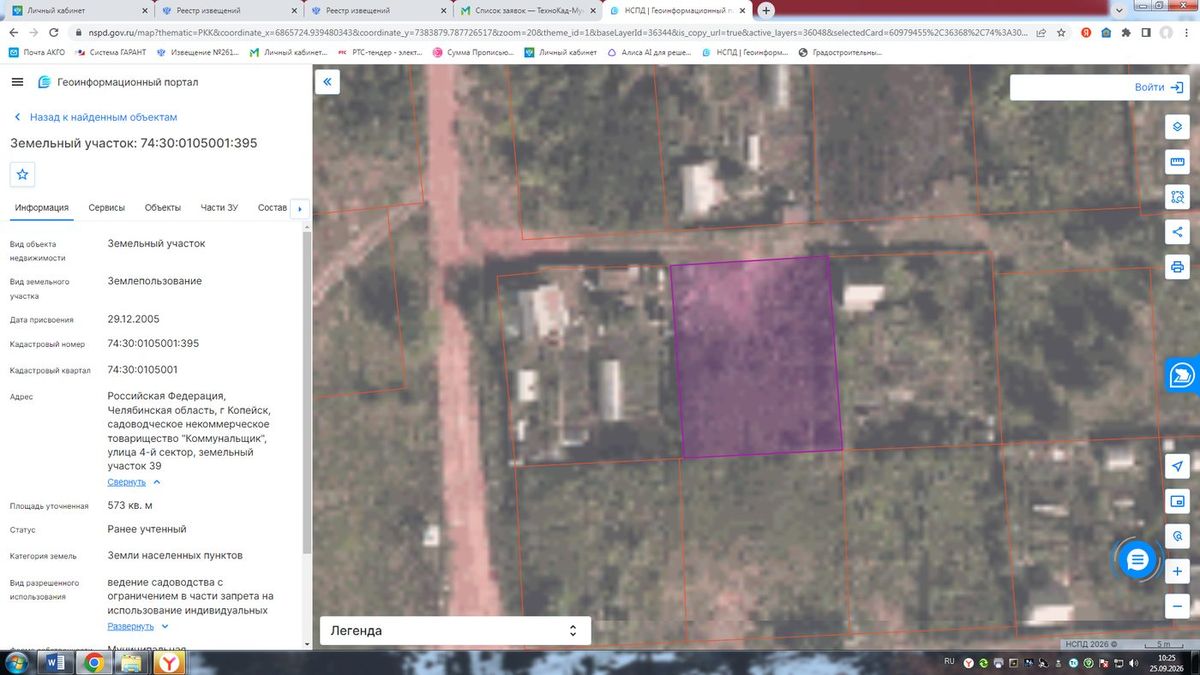Open the hamburger menu of Геоинформационный портал
This screenshot has width=1200, height=675.
[x=18, y=82]
